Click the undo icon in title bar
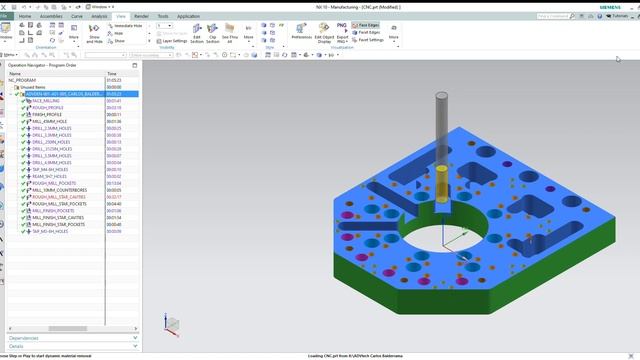 tap(24, 7)
